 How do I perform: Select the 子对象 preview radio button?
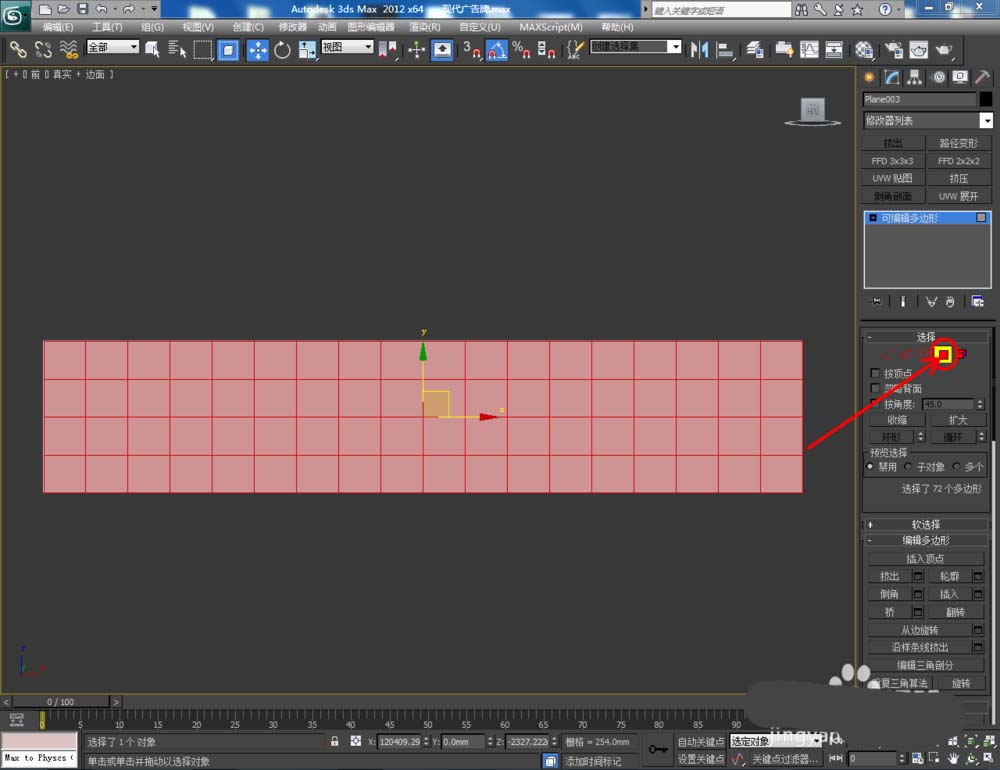tap(908, 466)
